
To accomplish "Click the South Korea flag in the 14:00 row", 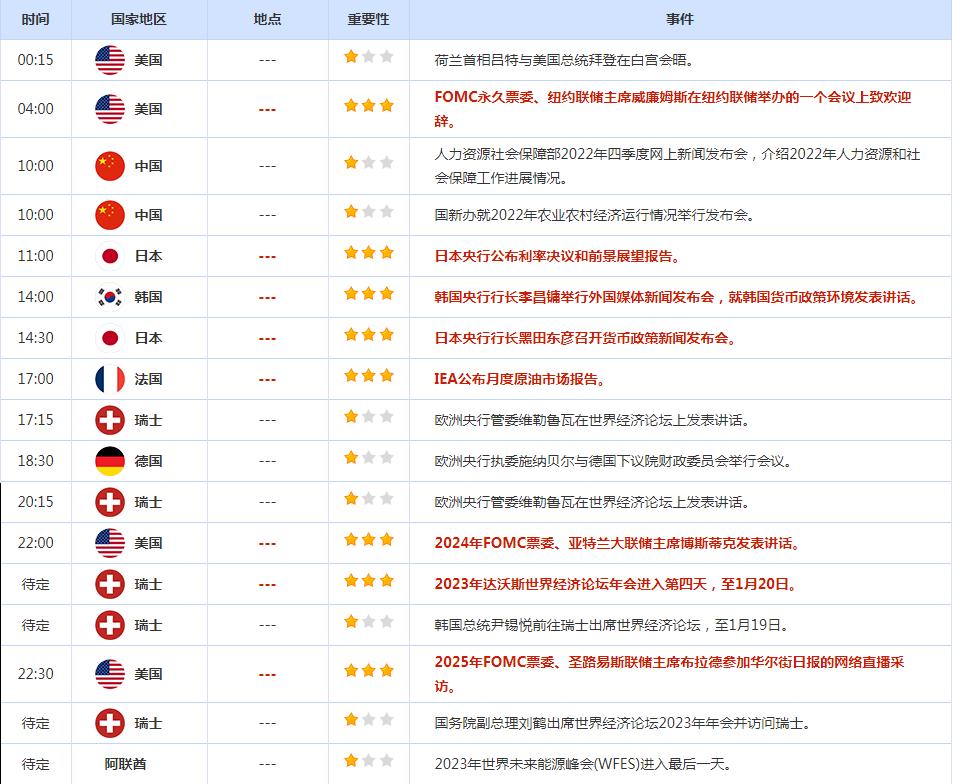I will (107, 297).
